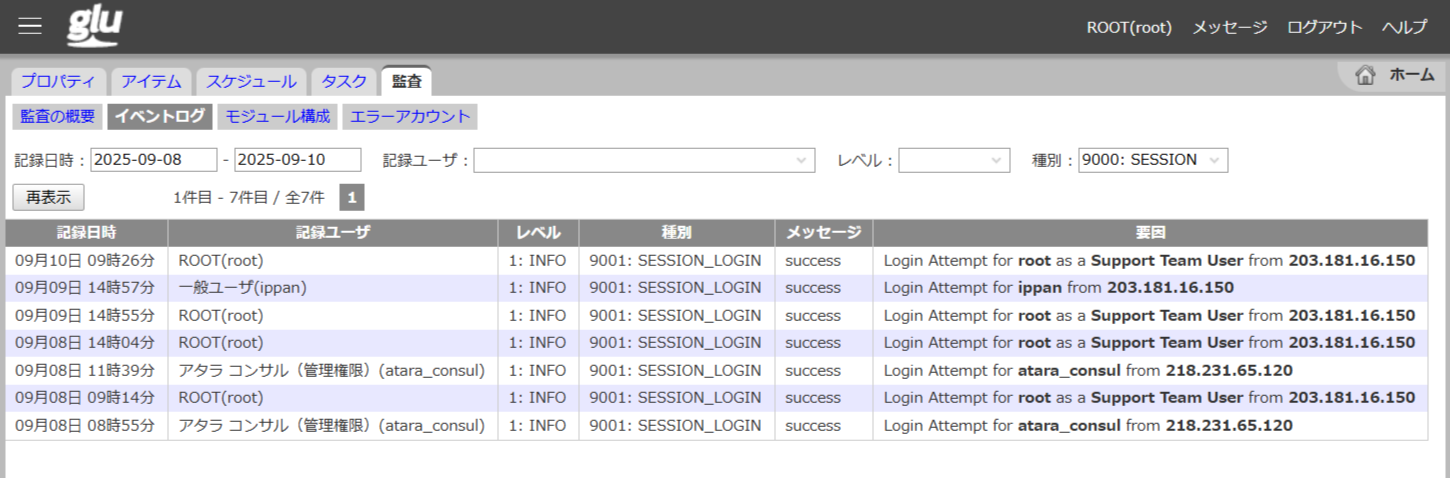Click page number 1 in pagination
This screenshot has width=1450, height=478.
tap(351, 198)
